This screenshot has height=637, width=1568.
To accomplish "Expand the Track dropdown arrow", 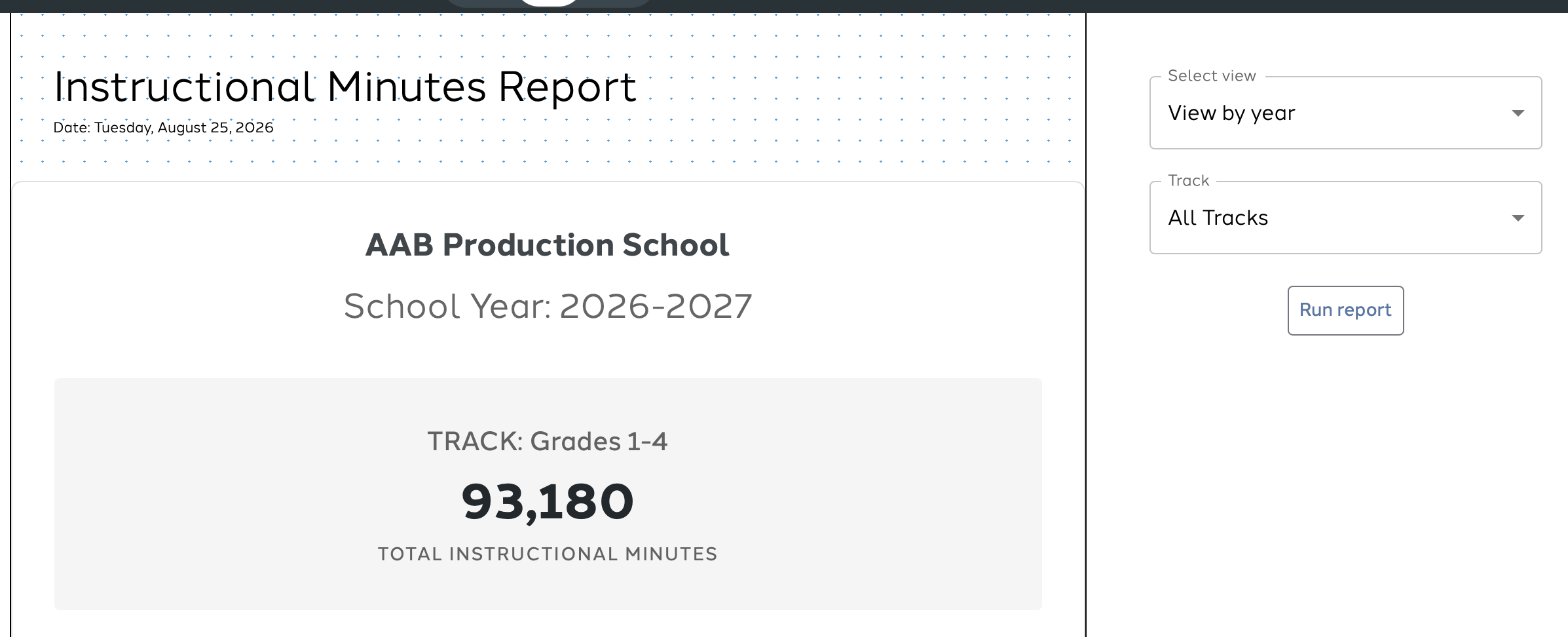I will pos(1518,218).
